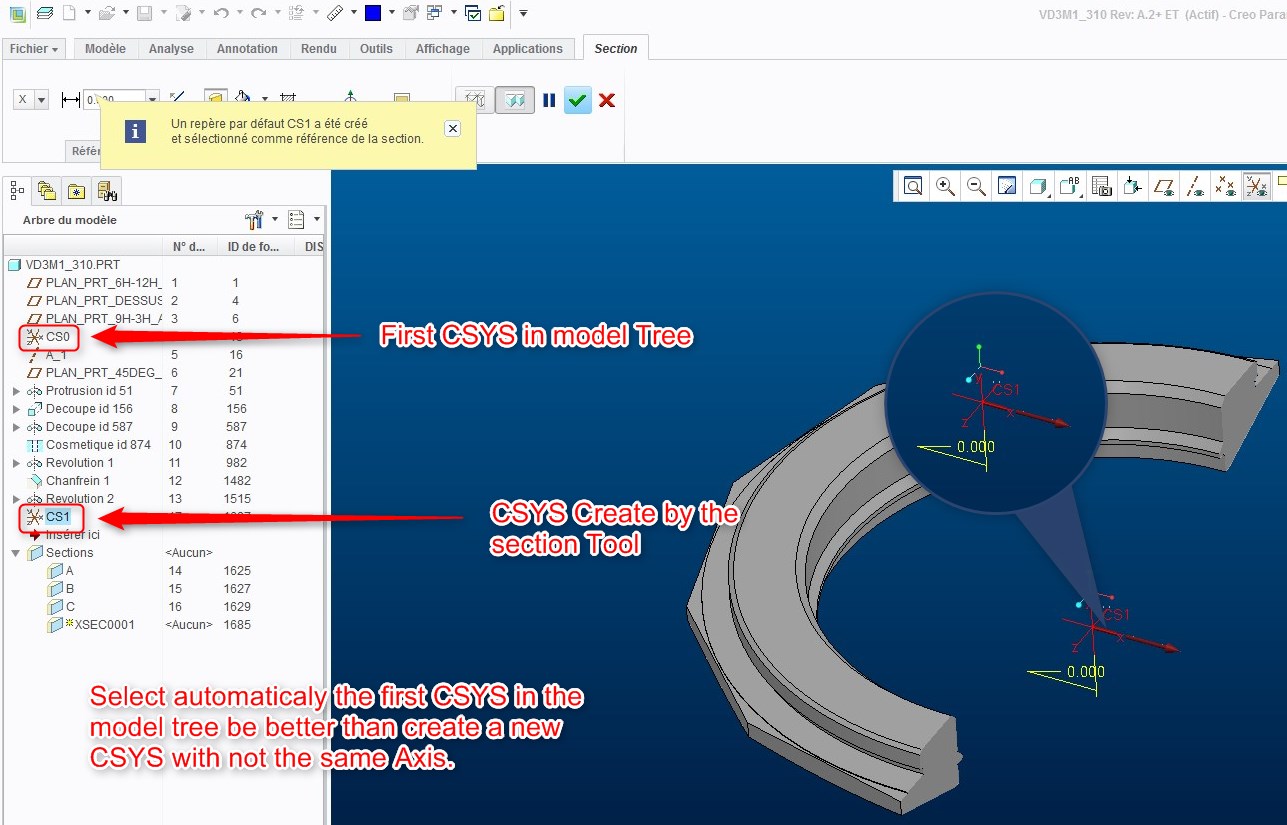Image resolution: width=1287 pixels, height=825 pixels.
Task: Open the Fichier menu
Action: [34, 49]
